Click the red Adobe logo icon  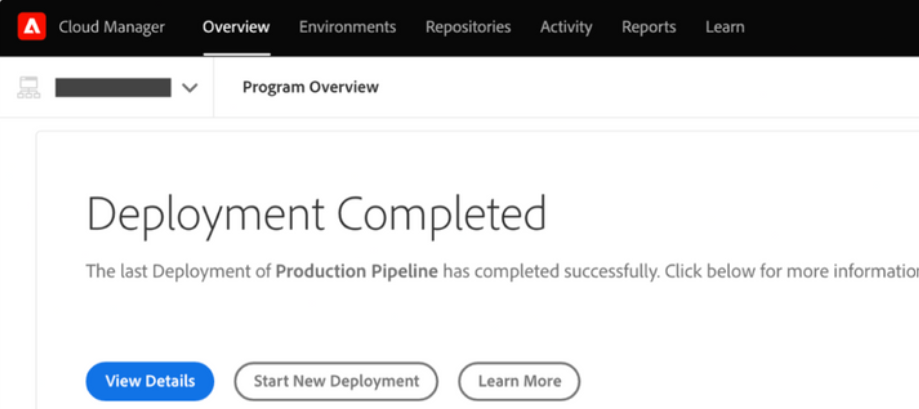(31, 27)
